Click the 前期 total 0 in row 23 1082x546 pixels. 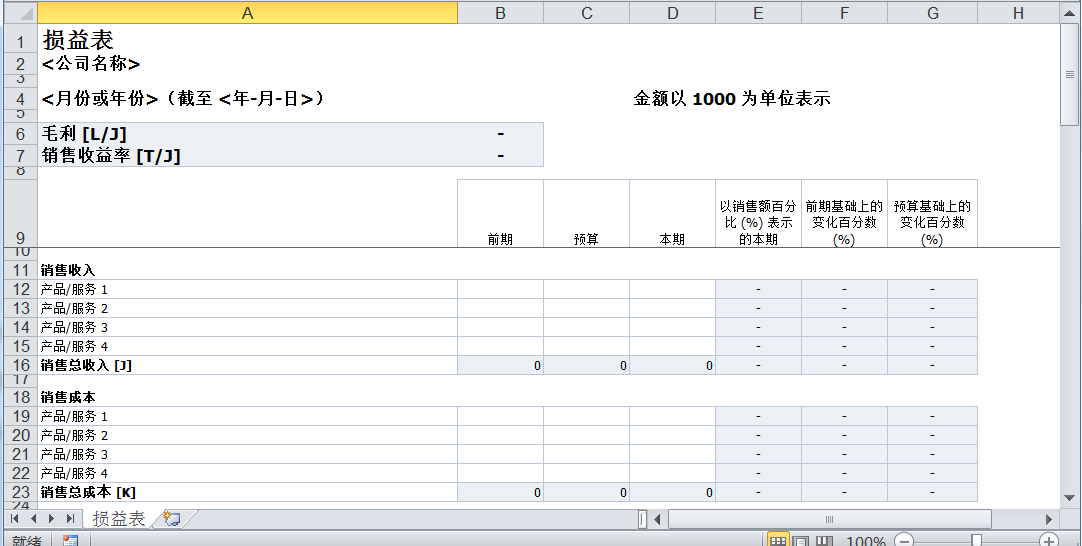(x=500, y=492)
